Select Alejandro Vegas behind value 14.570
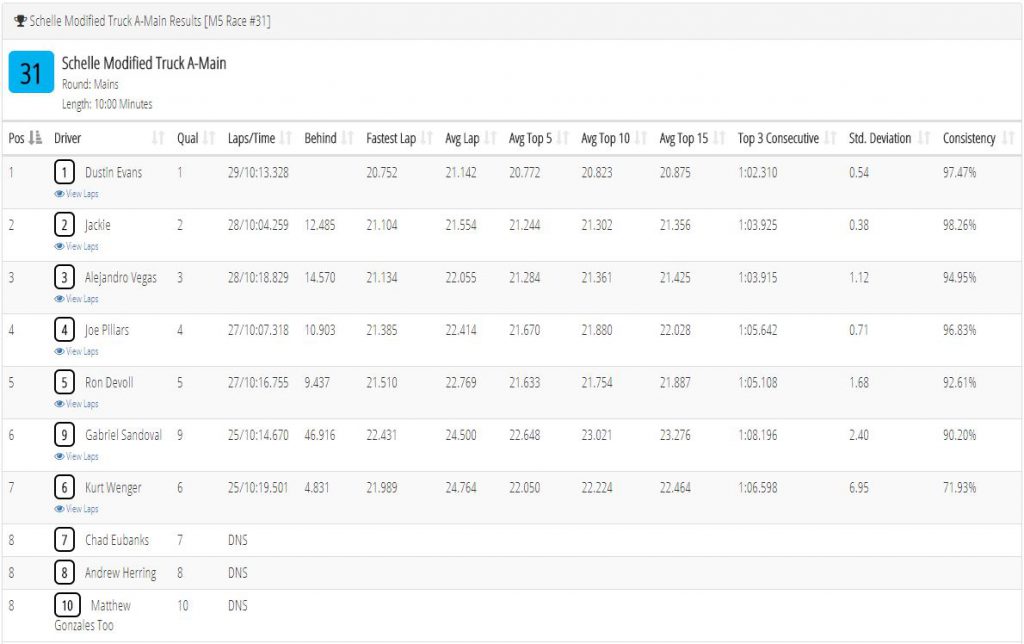The height and width of the screenshot is (644, 1024). pyautogui.click(x=320, y=278)
